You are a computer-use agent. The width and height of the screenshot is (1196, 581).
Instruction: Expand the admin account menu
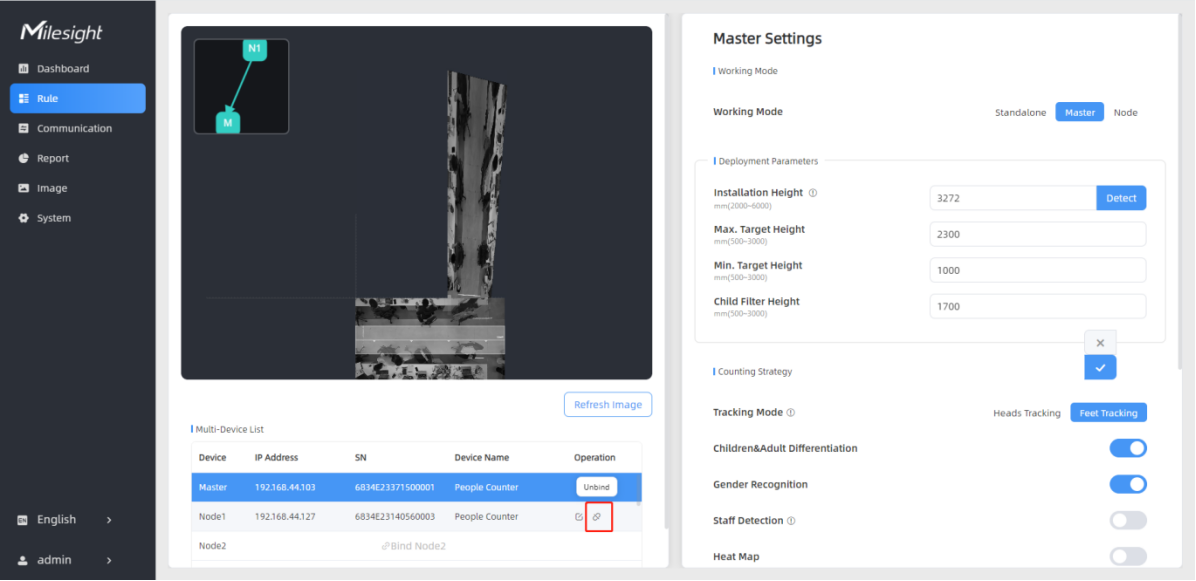pyautogui.click(x=65, y=560)
